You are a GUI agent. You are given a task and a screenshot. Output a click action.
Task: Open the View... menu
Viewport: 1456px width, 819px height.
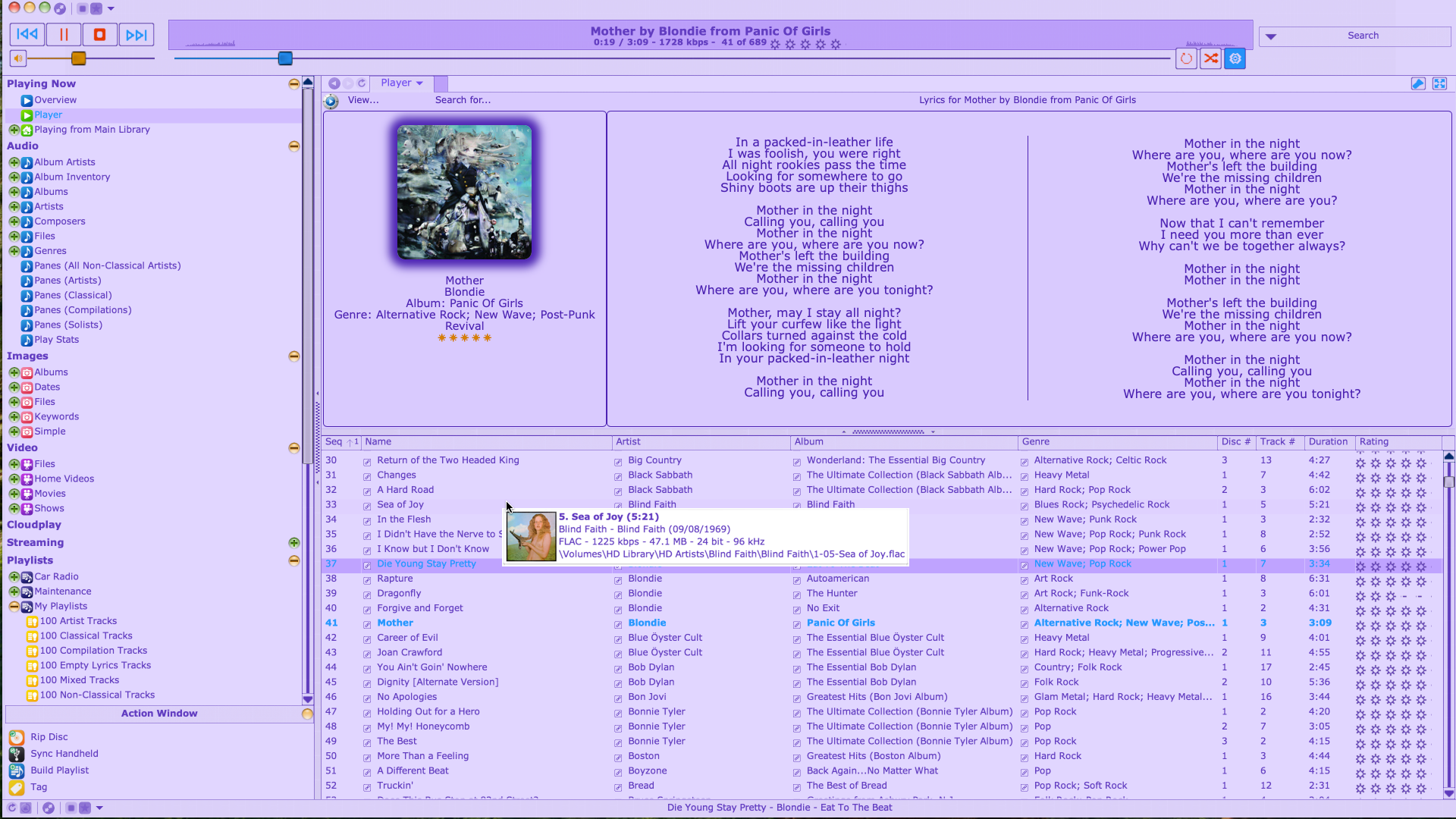click(x=363, y=100)
